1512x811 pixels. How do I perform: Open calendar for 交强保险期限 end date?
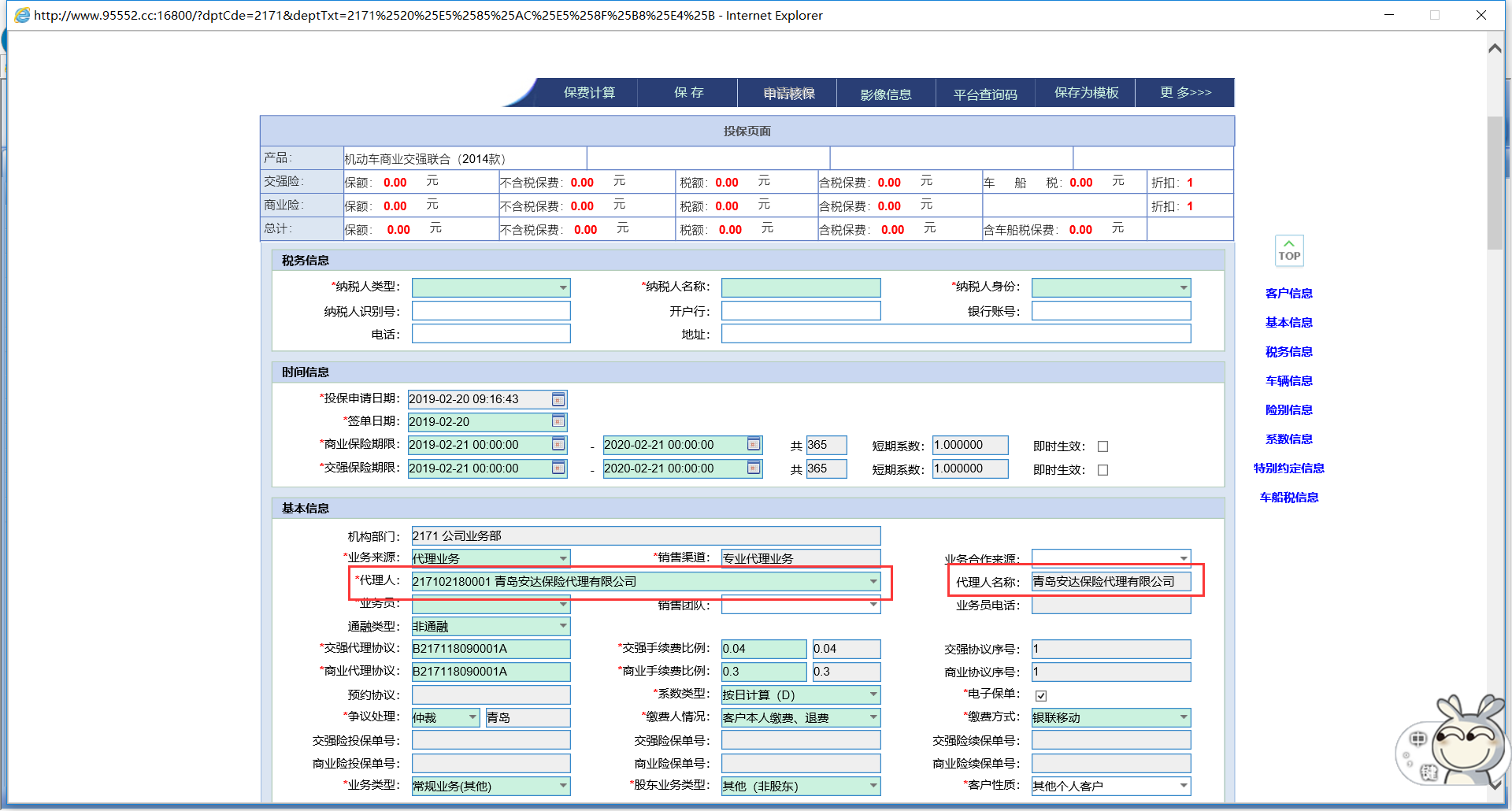click(x=754, y=468)
